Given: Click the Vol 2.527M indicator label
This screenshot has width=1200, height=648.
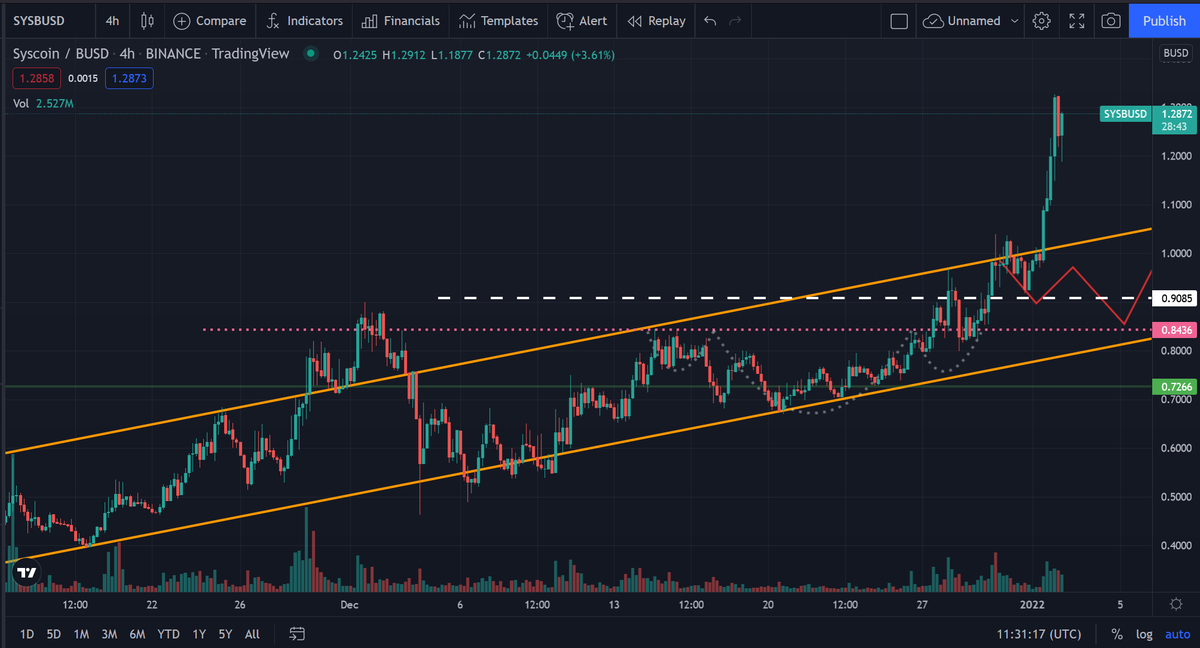Looking at the screenshot, I should 44,103.
